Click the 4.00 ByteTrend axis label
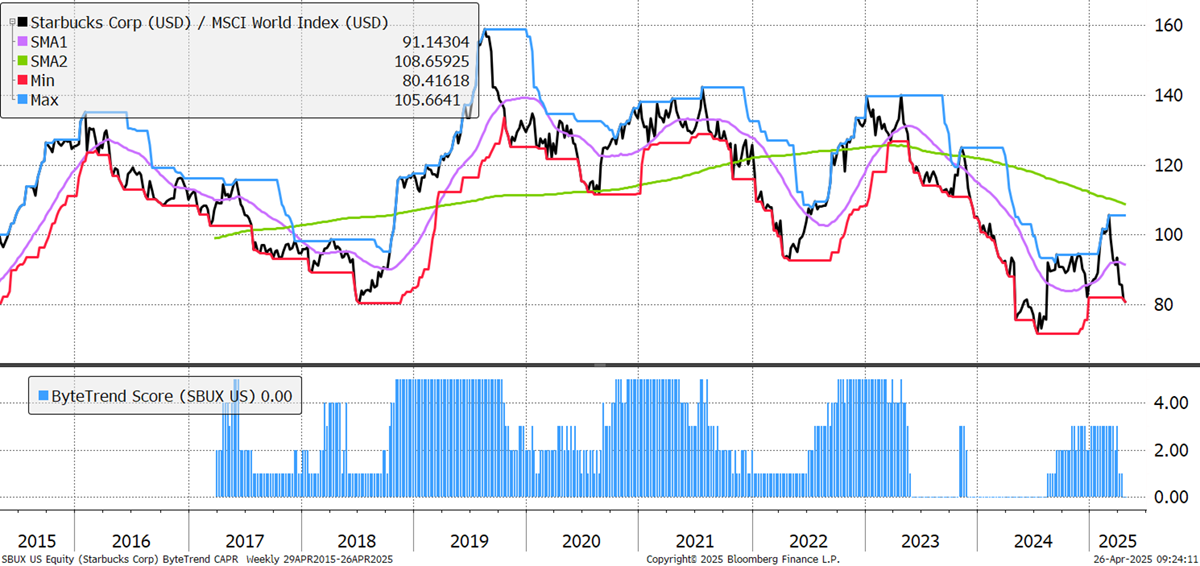Viewport: 1200px width, 566px height. [1172, 404]
